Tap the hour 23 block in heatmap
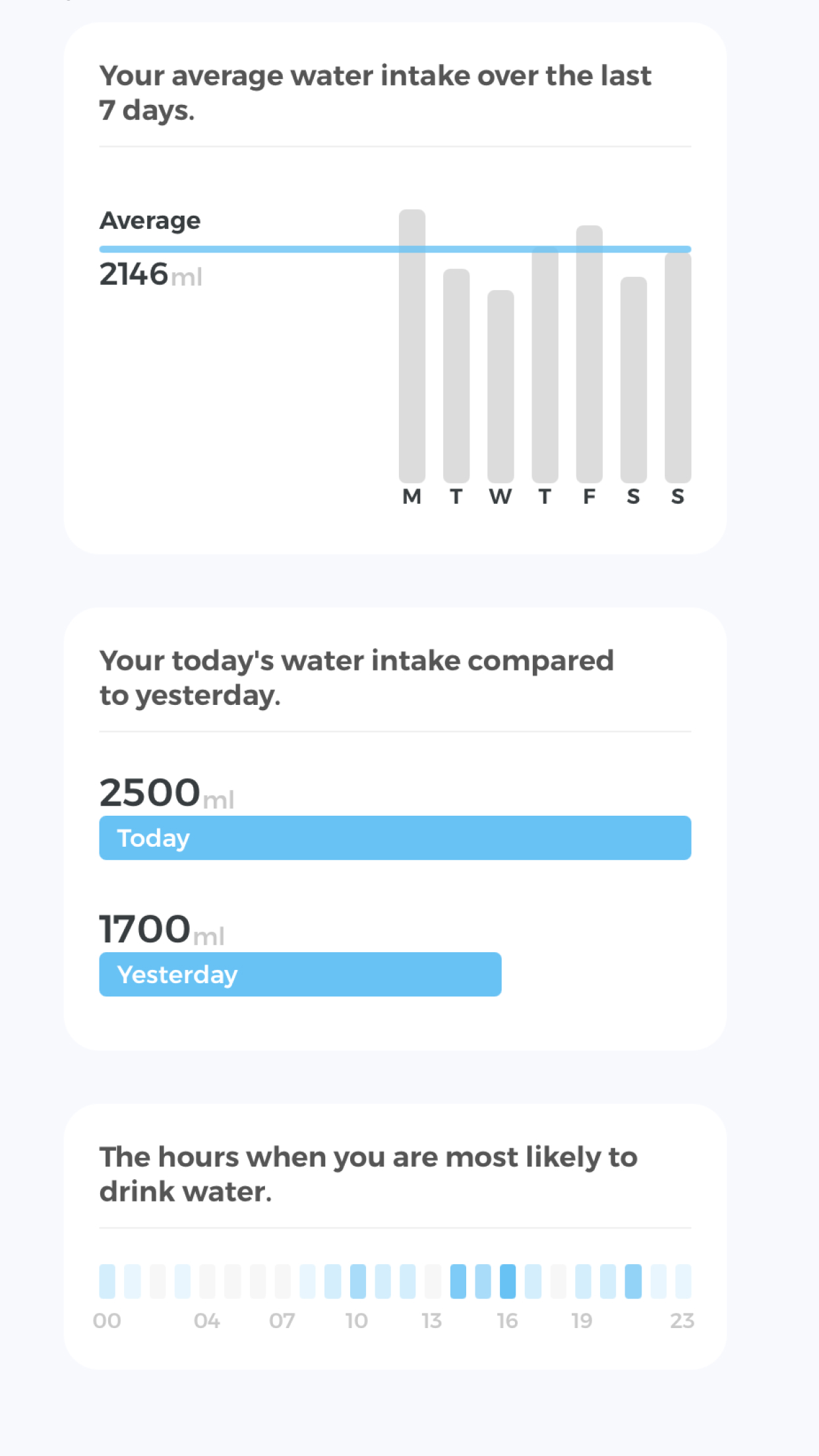The image size is (819, 1456). (x=683, y=1281)
